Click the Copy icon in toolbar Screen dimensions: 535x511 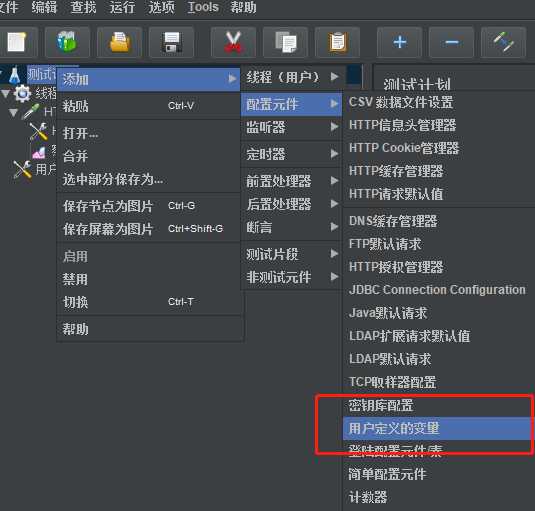coord(286,42)
